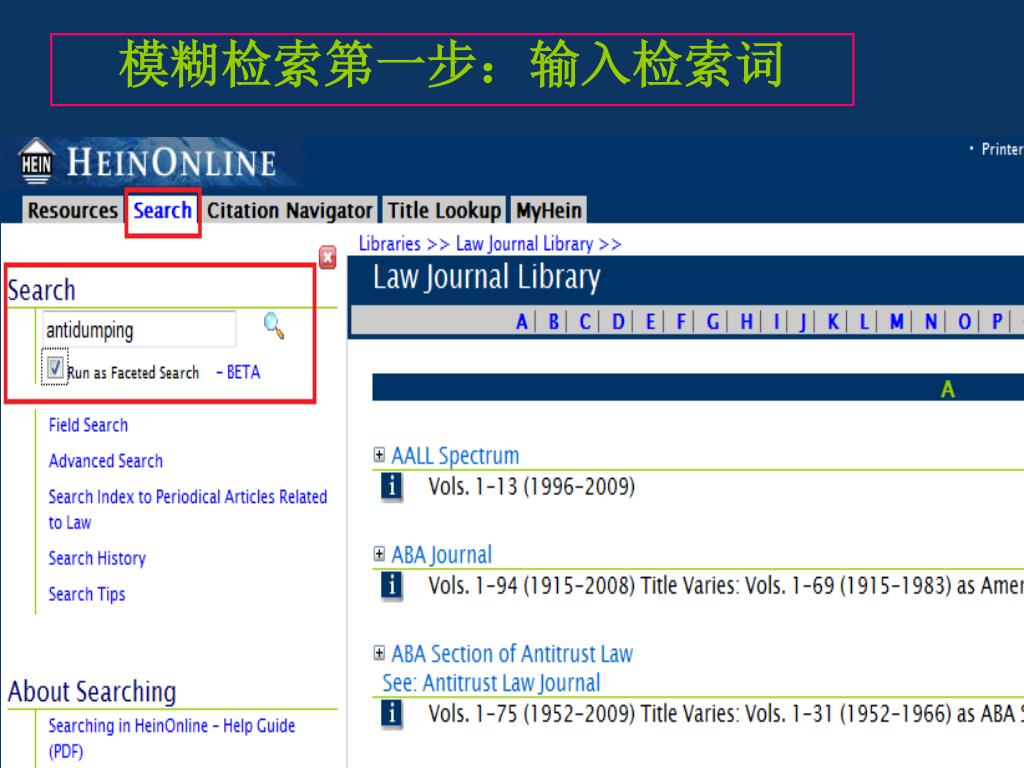The height and width of the screenshot is (768, 1024).
Task: Jump to letter H in alphabet index
Action: 746,321
